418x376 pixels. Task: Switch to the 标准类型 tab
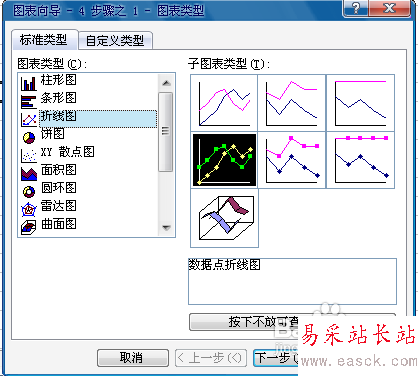(x=44, y=40)
